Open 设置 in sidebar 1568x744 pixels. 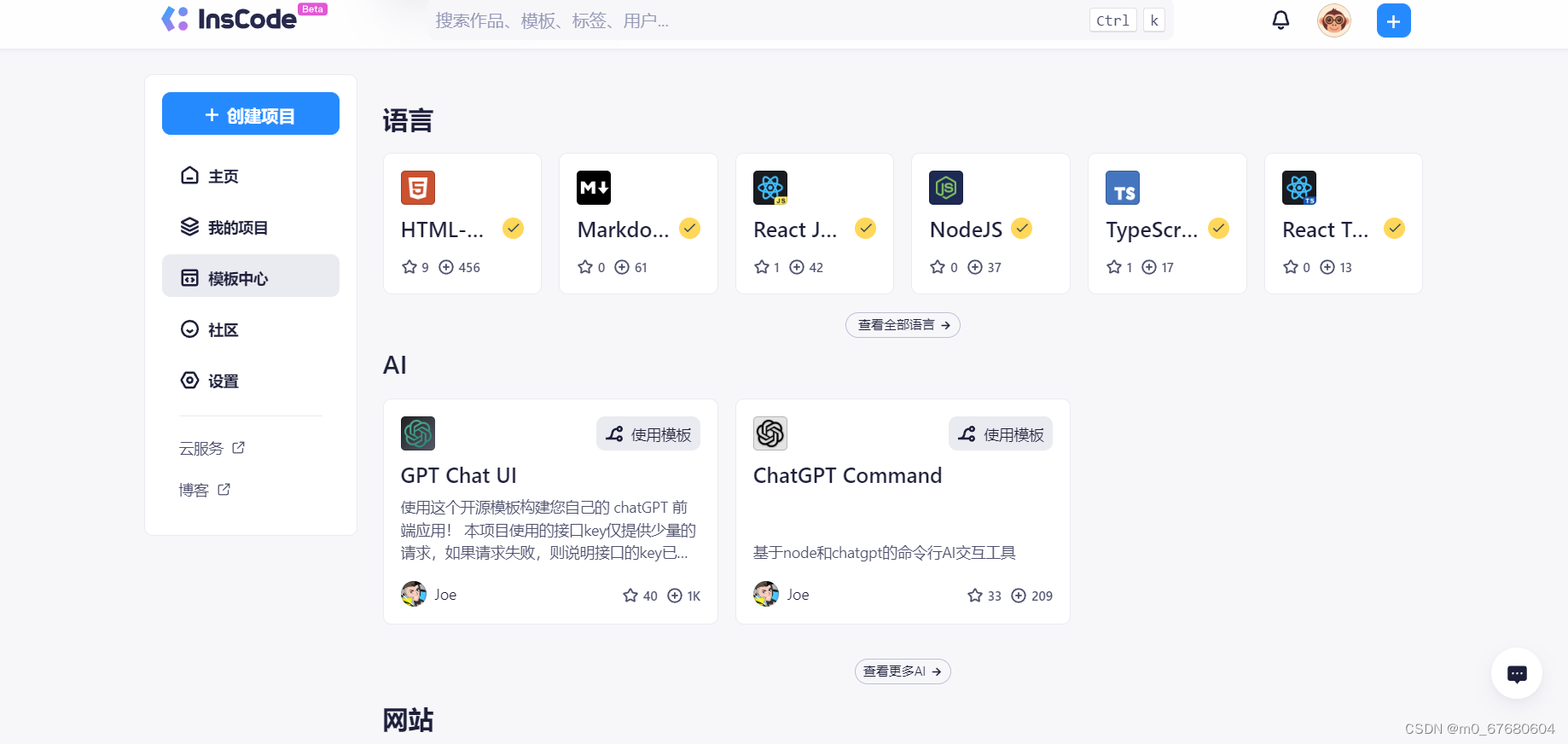(251, 381)
